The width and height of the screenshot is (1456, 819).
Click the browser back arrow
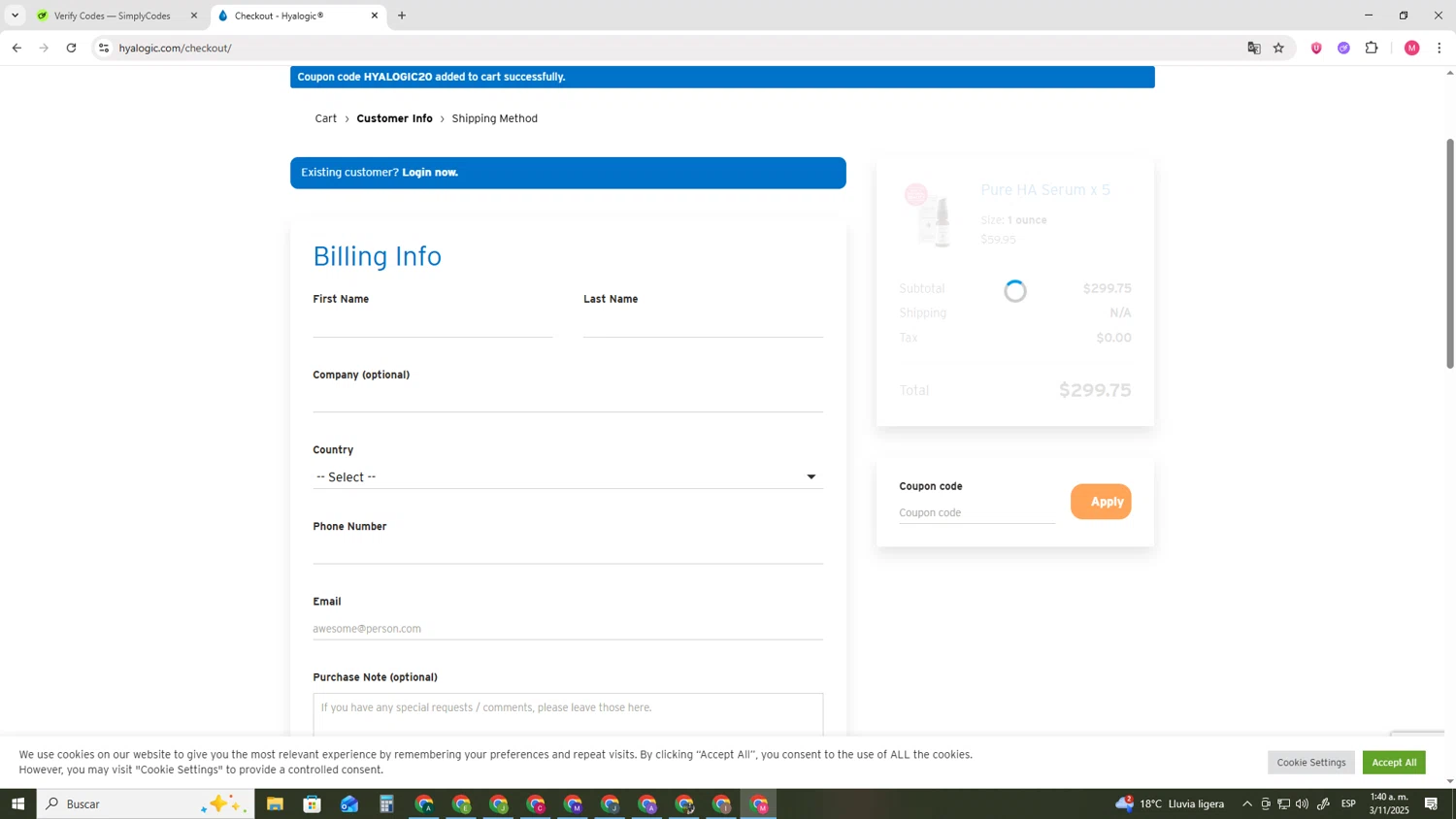coord(17,48)
